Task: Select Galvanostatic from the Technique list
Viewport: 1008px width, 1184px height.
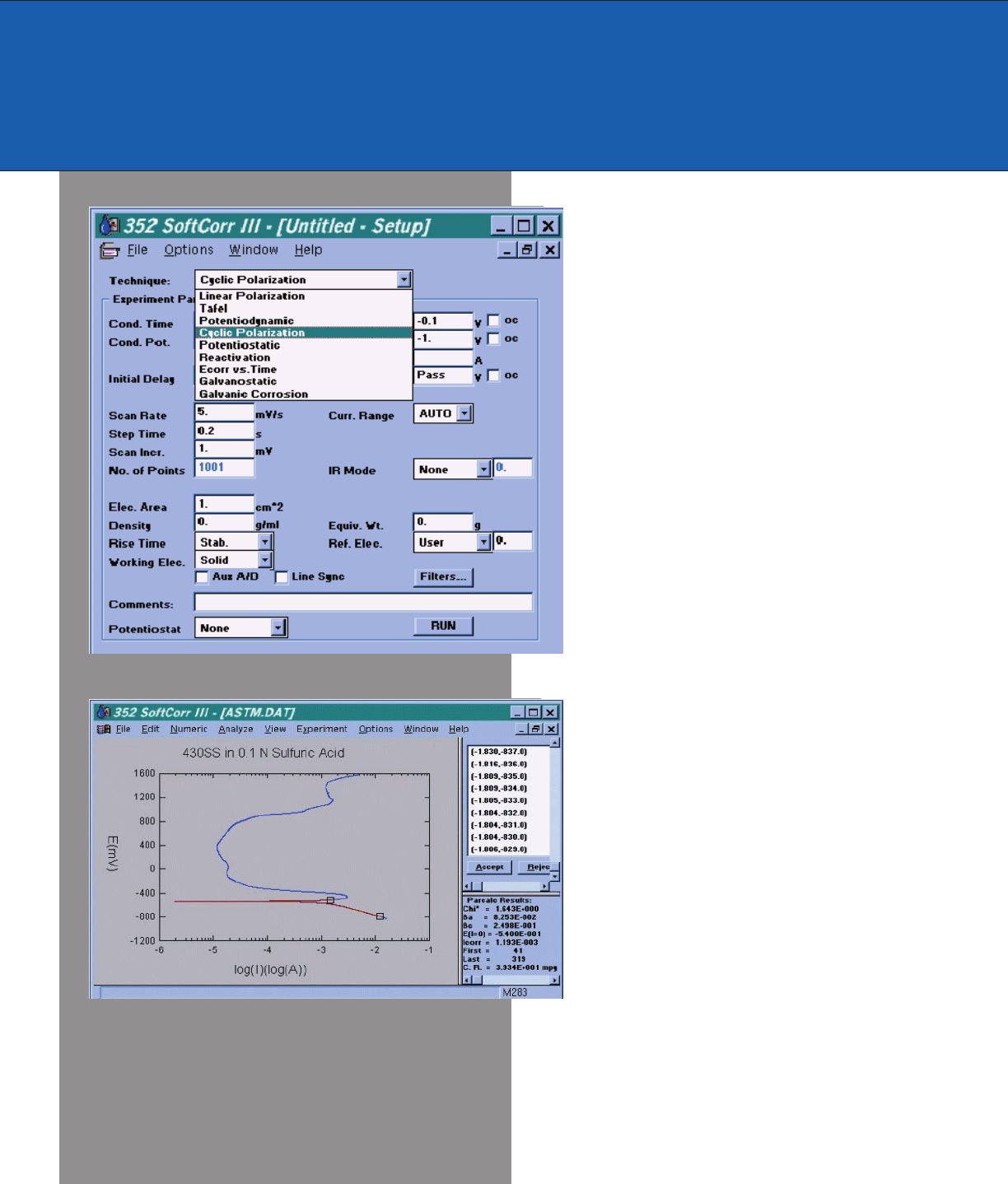Action: (238, 381)
